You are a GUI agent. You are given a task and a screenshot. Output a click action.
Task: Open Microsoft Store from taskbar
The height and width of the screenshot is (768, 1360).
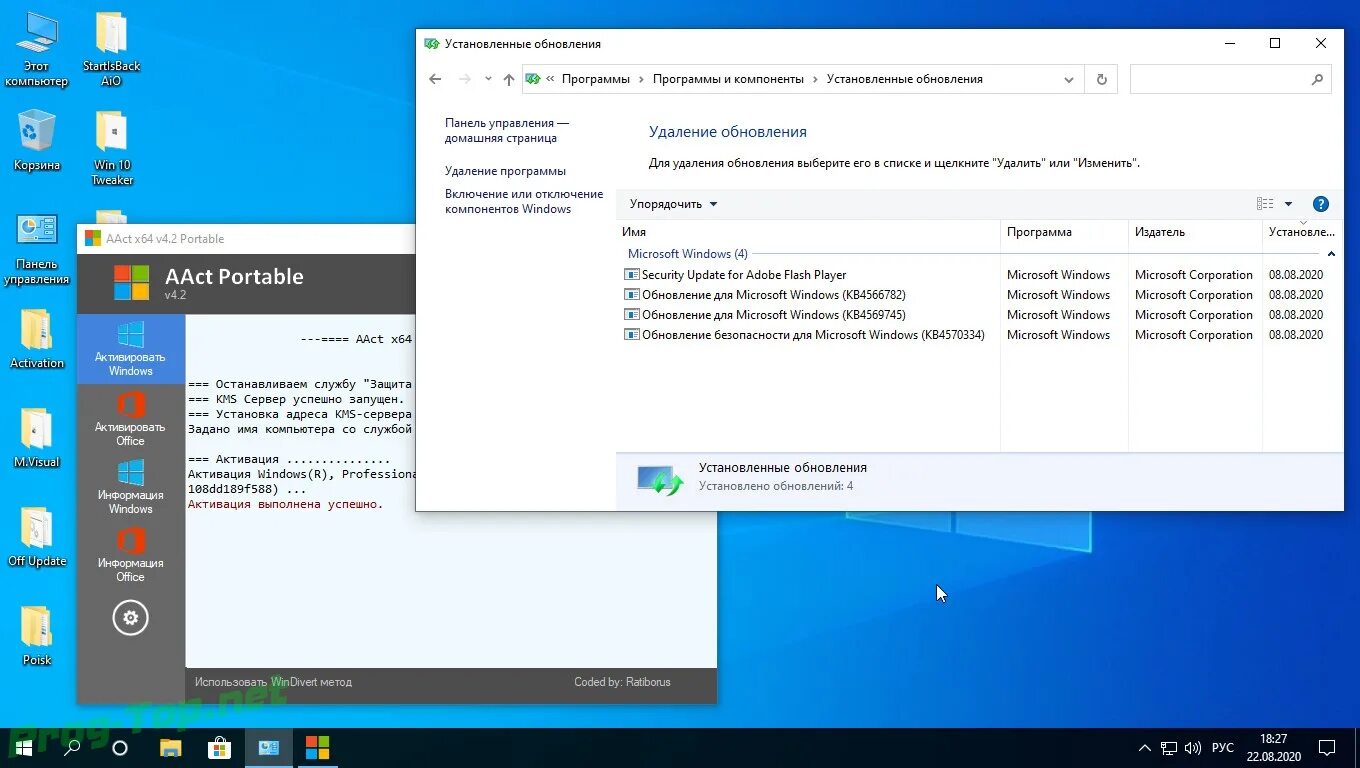tap(219, 747)
